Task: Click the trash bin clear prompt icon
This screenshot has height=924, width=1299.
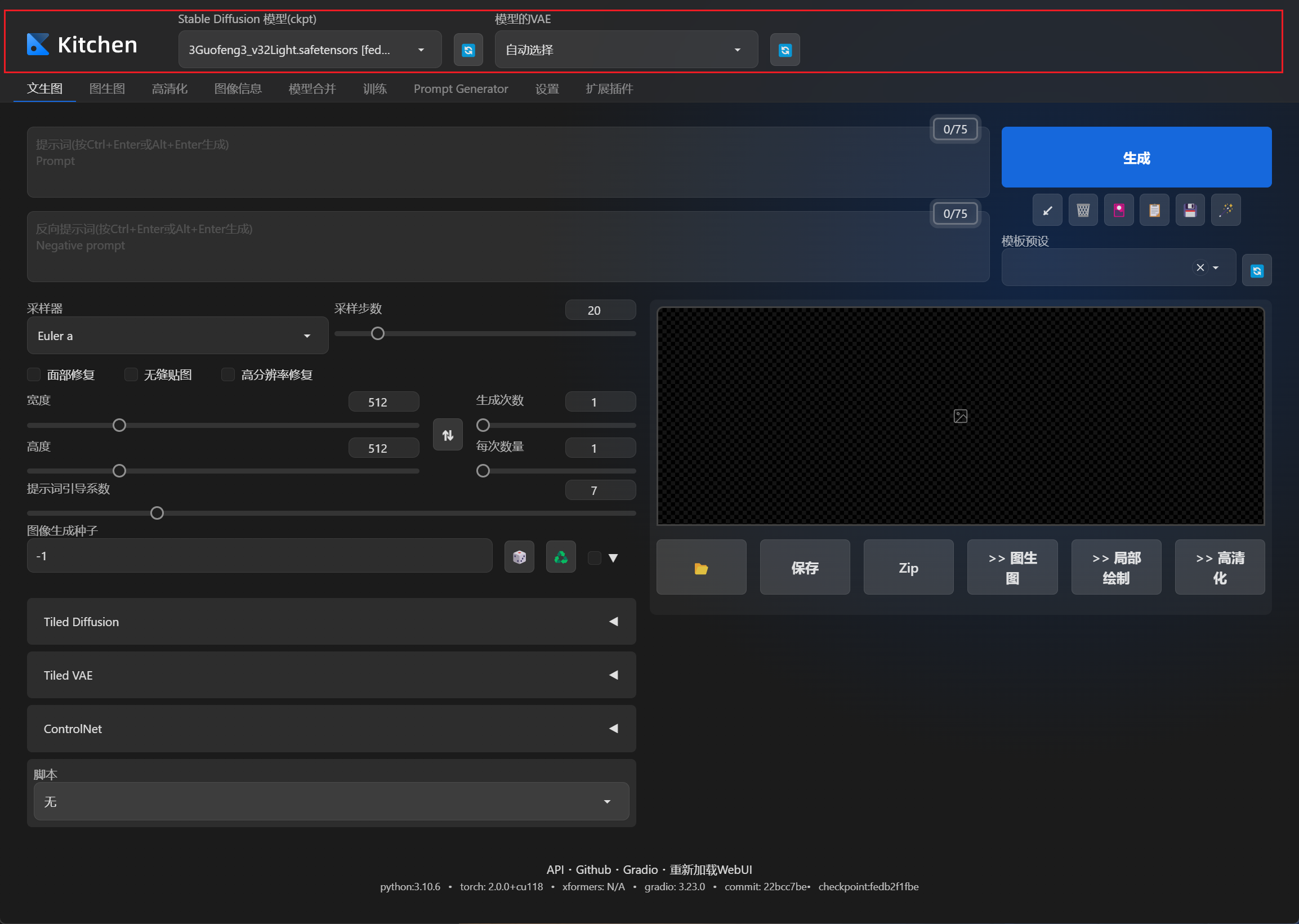Action: [1082, 211]
